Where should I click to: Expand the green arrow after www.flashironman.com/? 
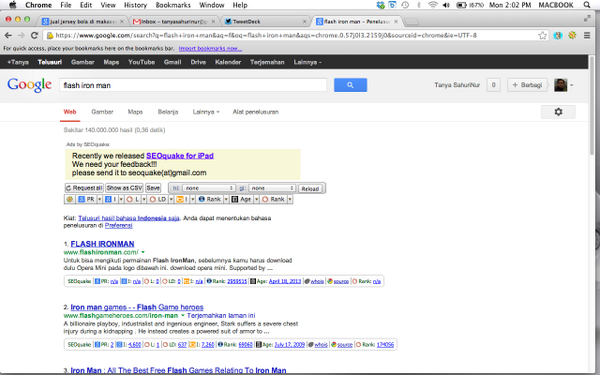[x=143, y=252]
